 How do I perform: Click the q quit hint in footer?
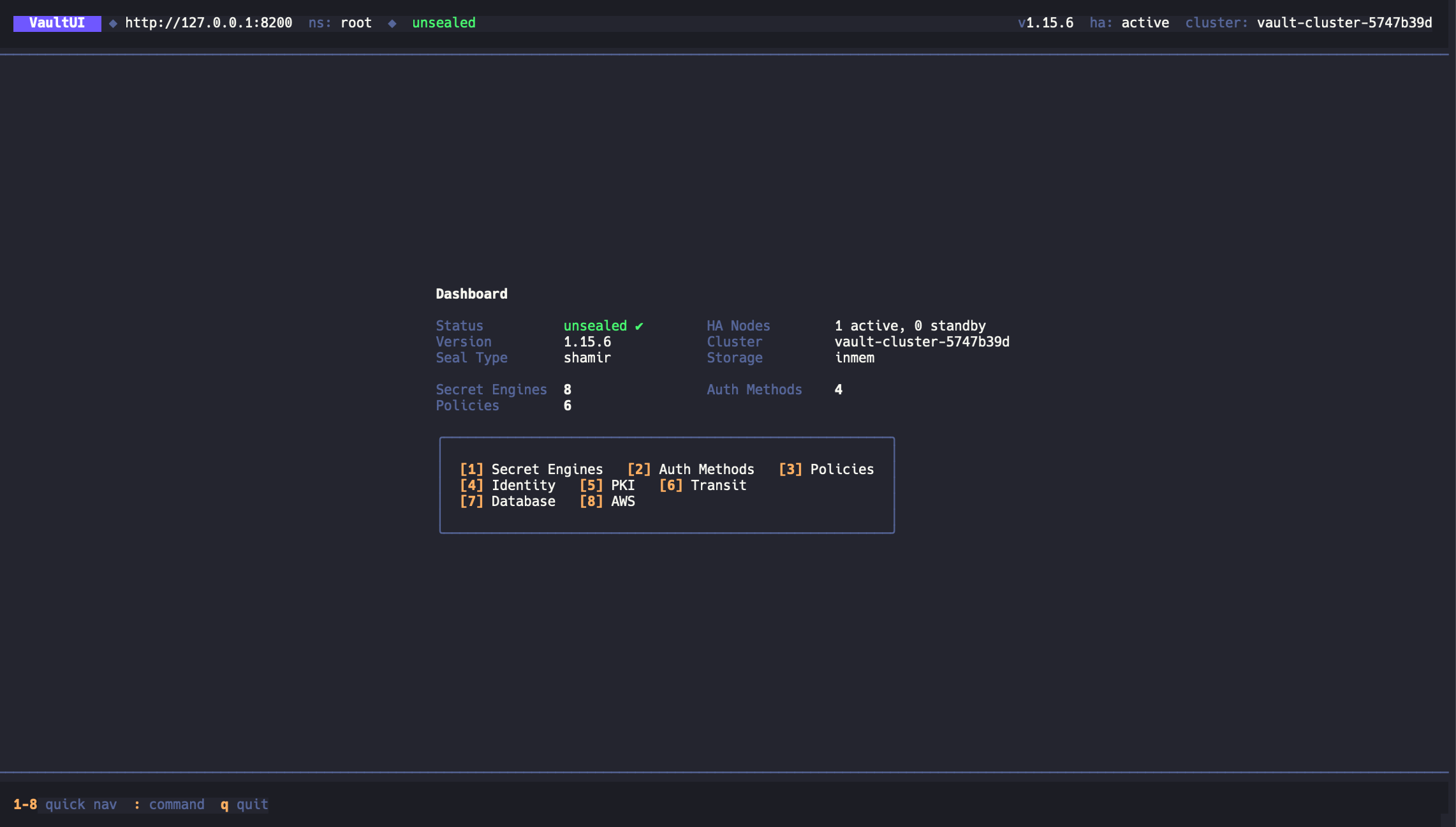click(x=244, y=805)
